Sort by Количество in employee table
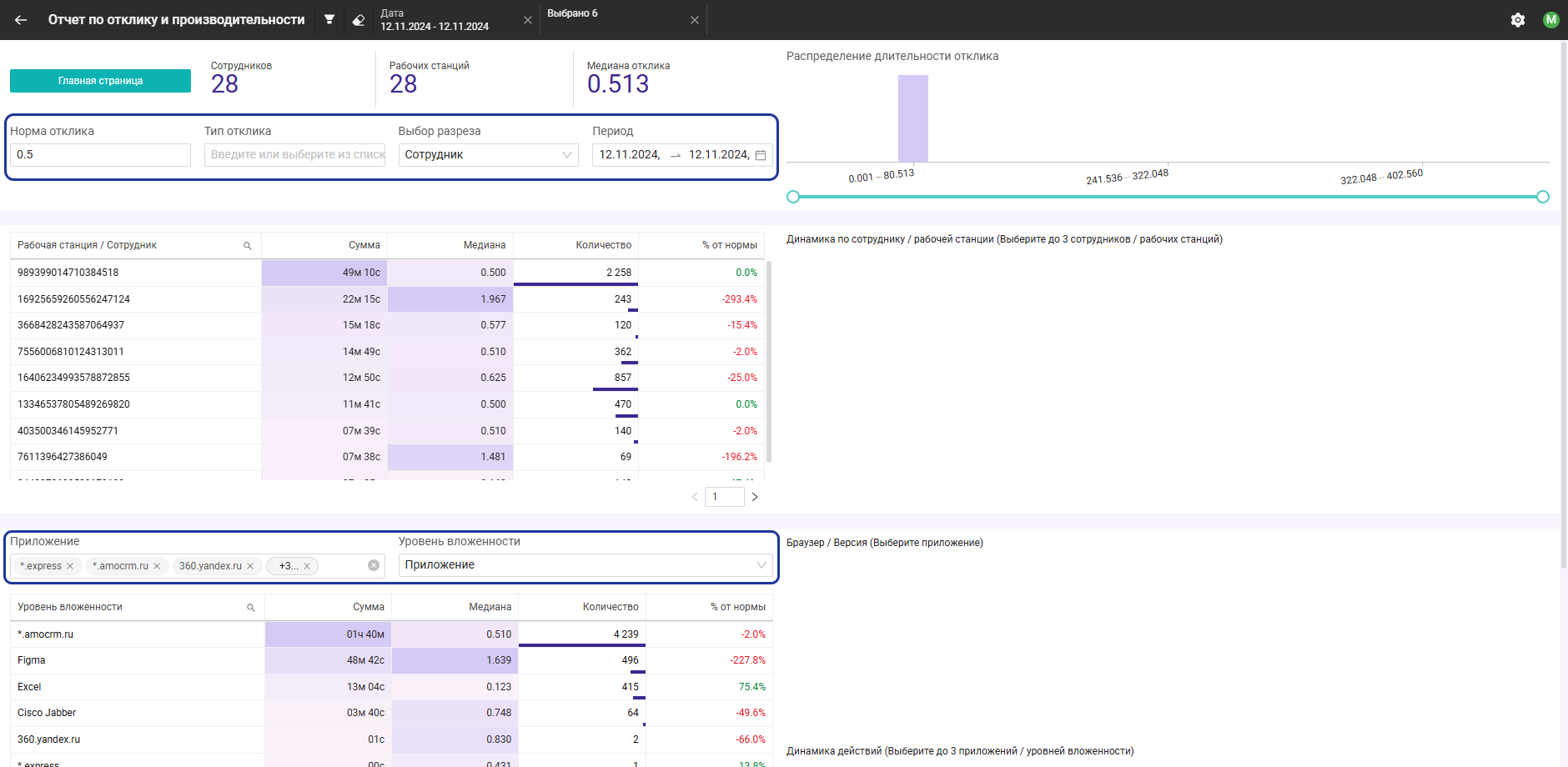The height and width of the screenshot is (767, 1568). (x=604, y=245)
